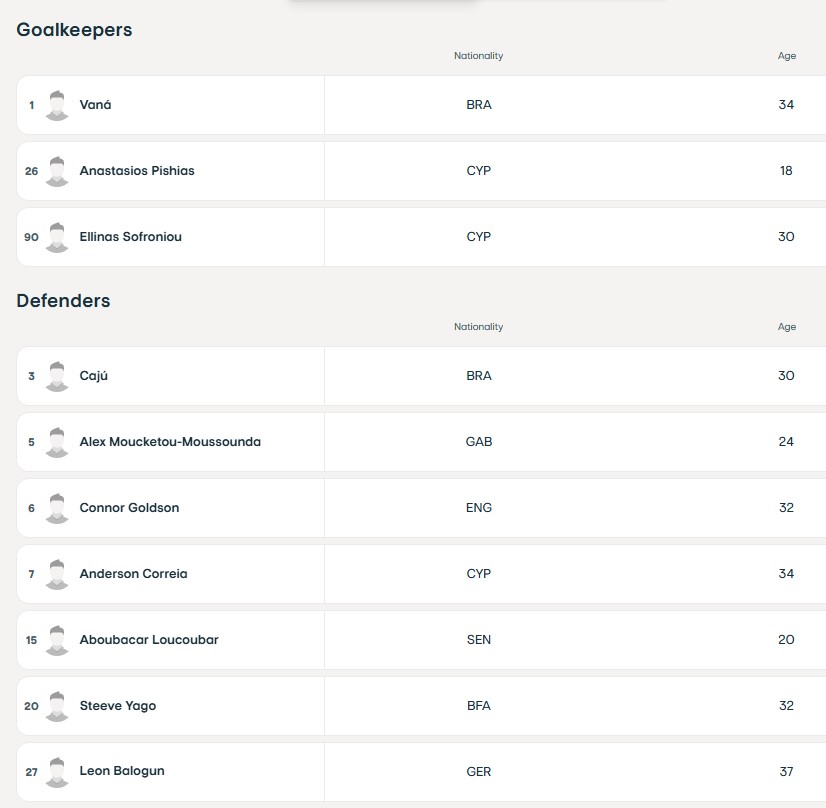Select Alex Moucketou-Moussounda name link
826x808 pixels.
(170, 442)
